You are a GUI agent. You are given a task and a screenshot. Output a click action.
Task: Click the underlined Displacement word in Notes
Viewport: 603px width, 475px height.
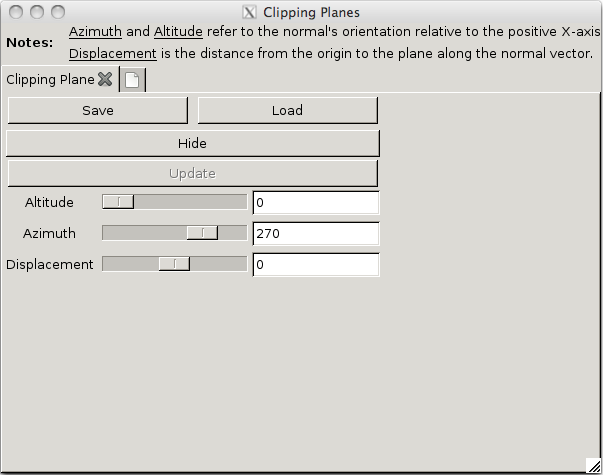pyautogui.click(x=113, y=53)
